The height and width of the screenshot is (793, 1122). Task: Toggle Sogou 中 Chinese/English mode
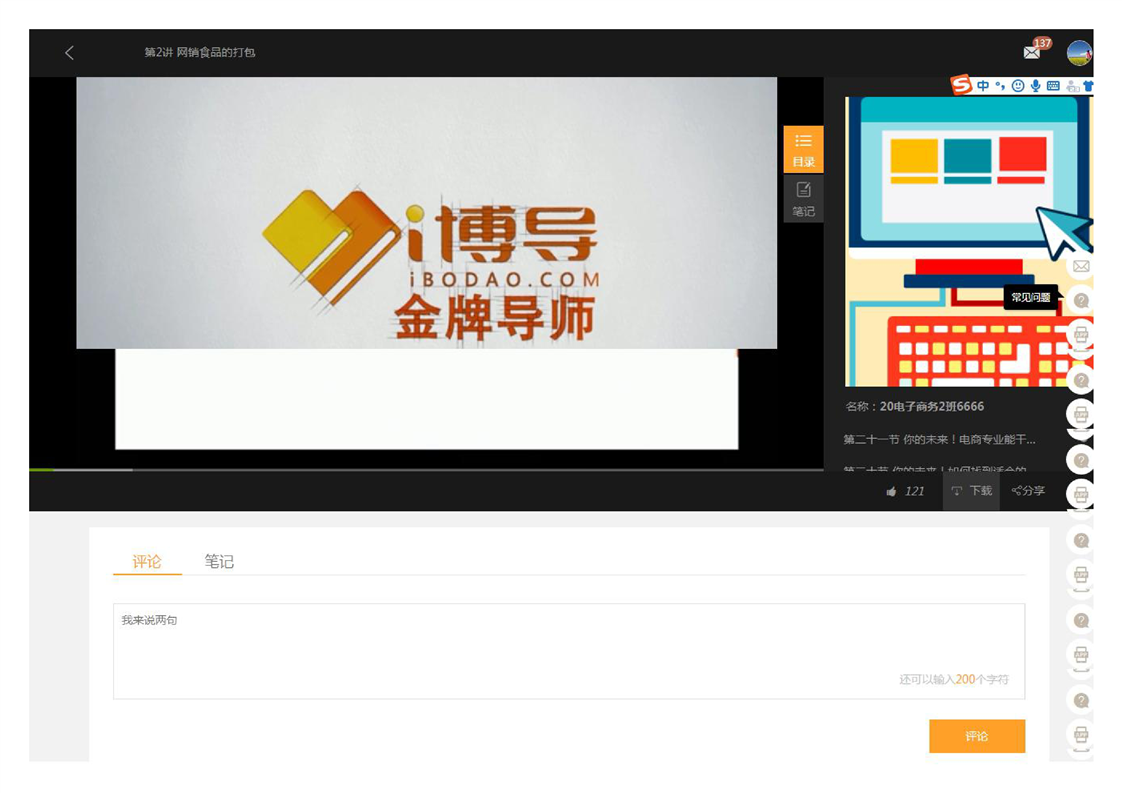[983, 86]
